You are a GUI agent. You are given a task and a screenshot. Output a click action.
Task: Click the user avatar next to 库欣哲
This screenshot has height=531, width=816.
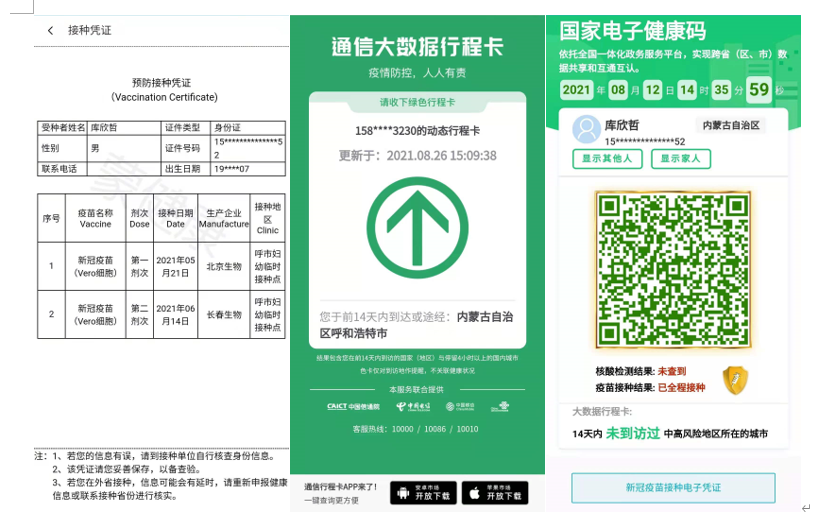586,129
